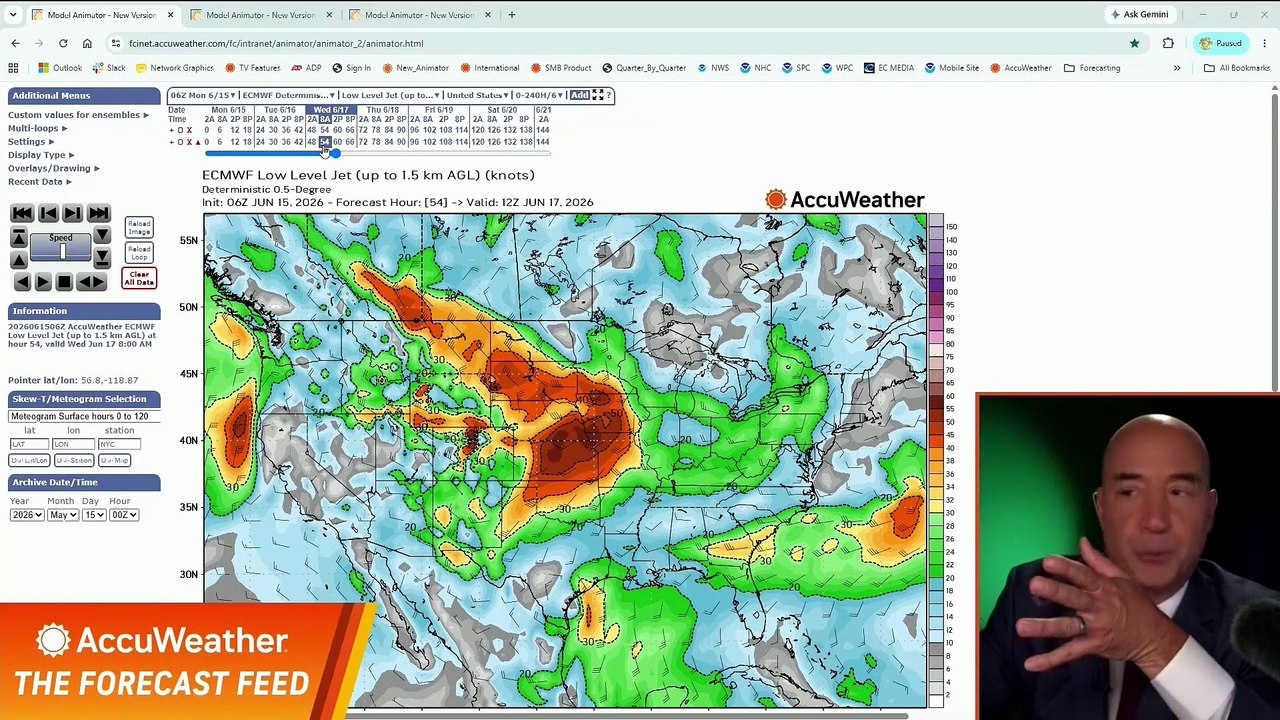Screen dimensions: 1280x720
Task: Select forecast hour 0 in bottom row
Action: (207, 142)
